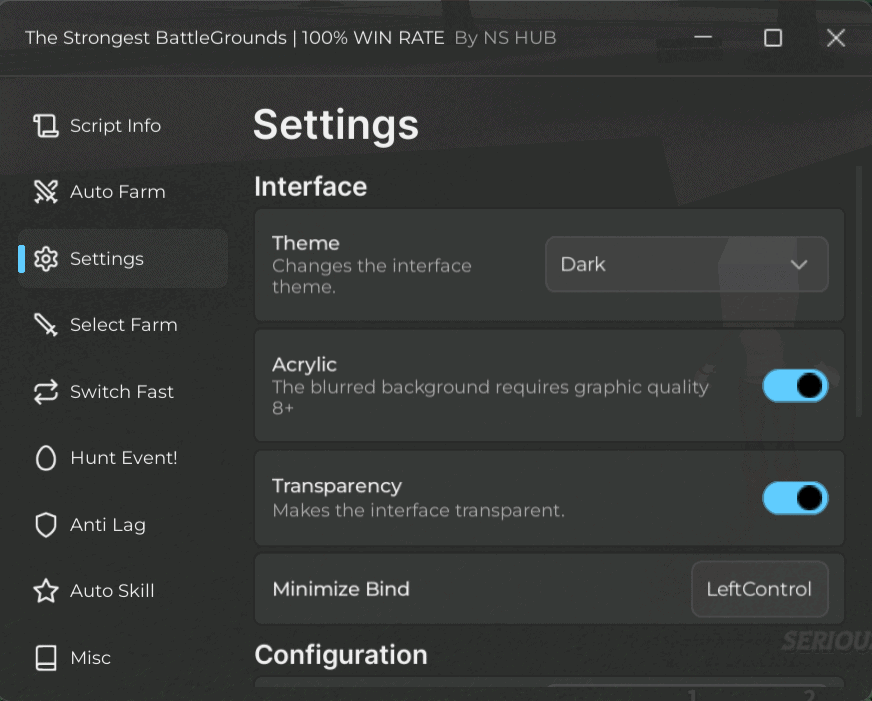This screenshot has height=701, width=872.
Task: Click 'Changes the interface theme.' description
Action: coord(371,276)
